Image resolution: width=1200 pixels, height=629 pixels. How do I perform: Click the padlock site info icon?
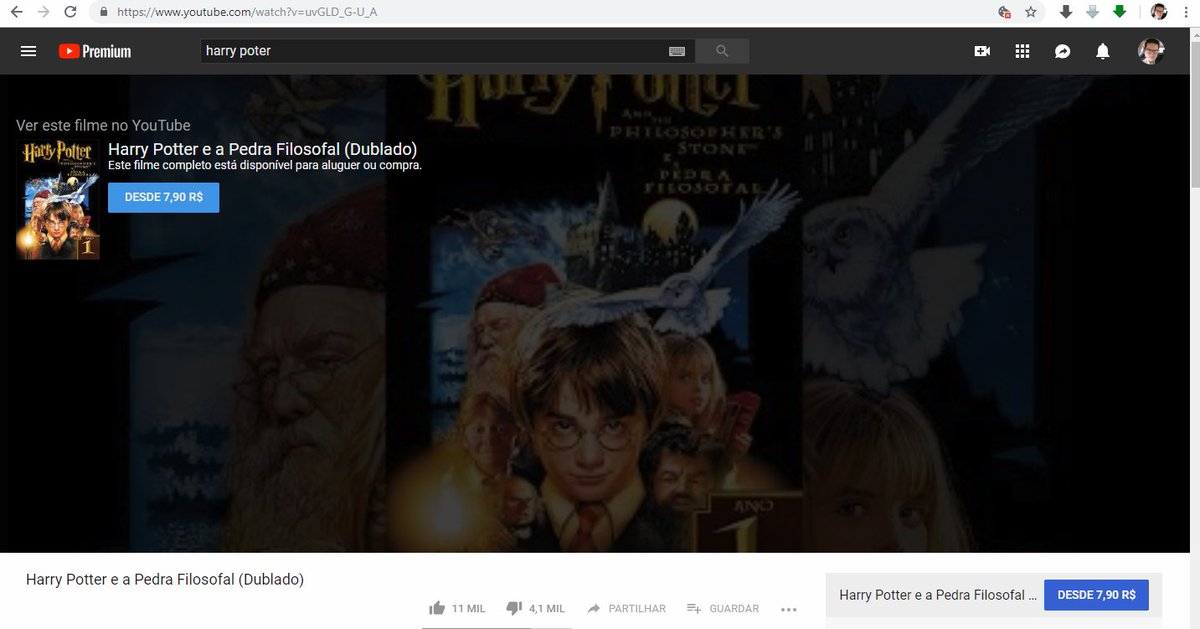pyautogui.click(x=103, y=12)
